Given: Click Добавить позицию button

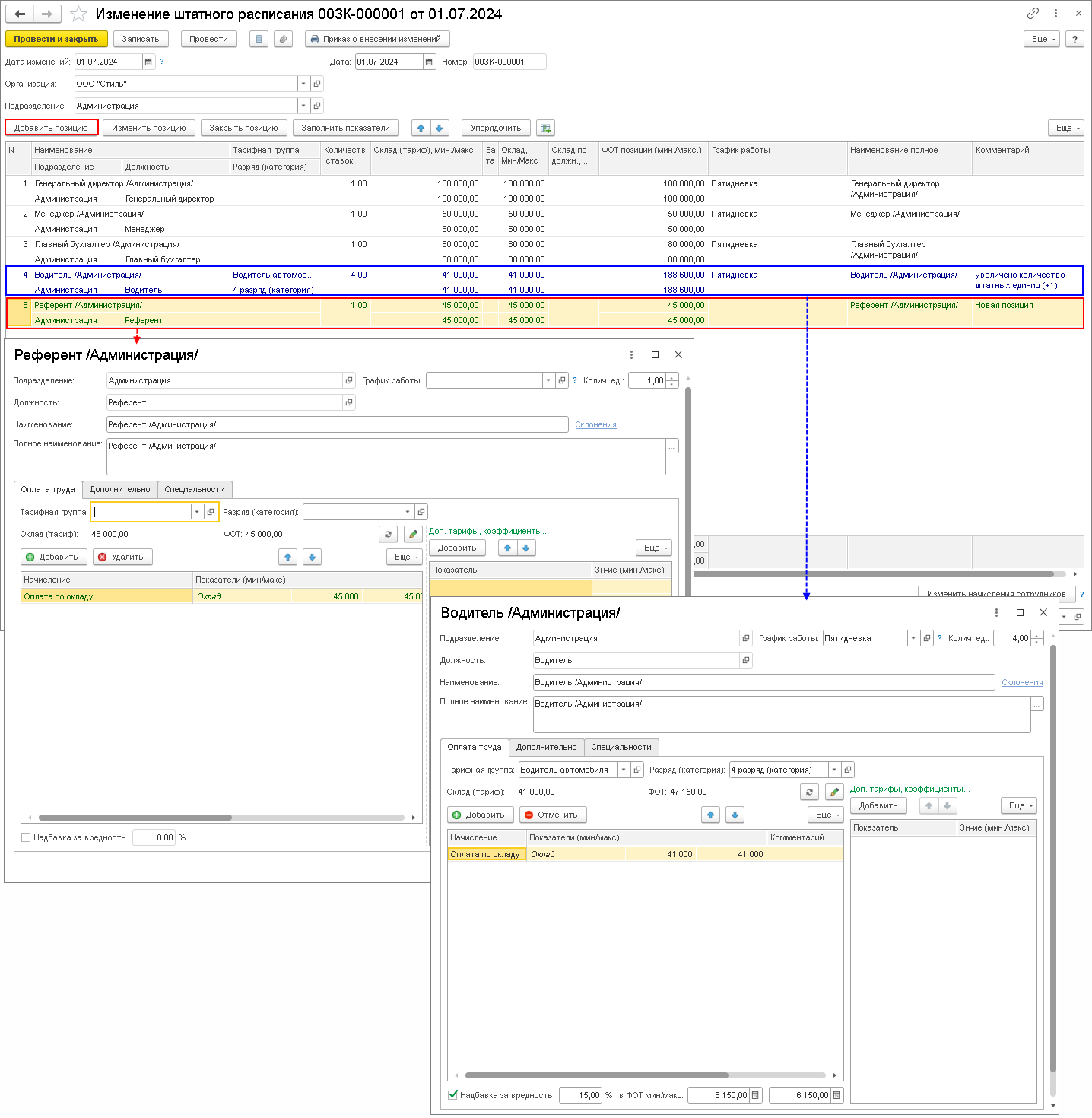Looking at the screenshot, I should 52,128.
